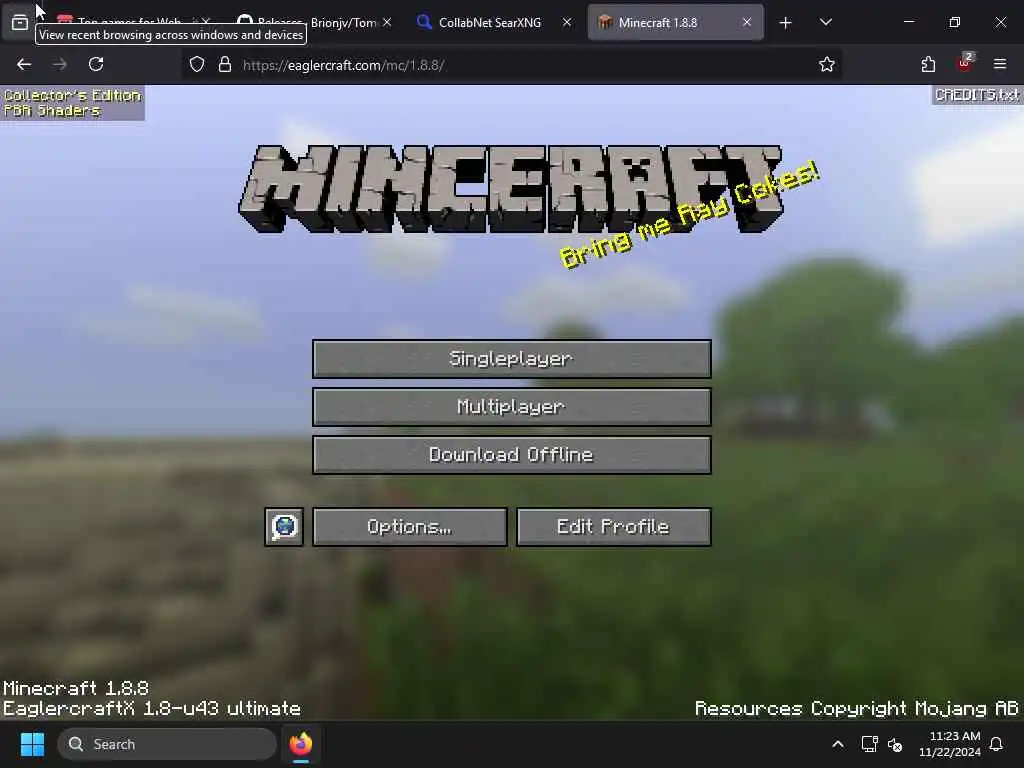The width and height of the screenshot is (1024, 768).
Task: Open the notifications bell icon
Action: 997,744
